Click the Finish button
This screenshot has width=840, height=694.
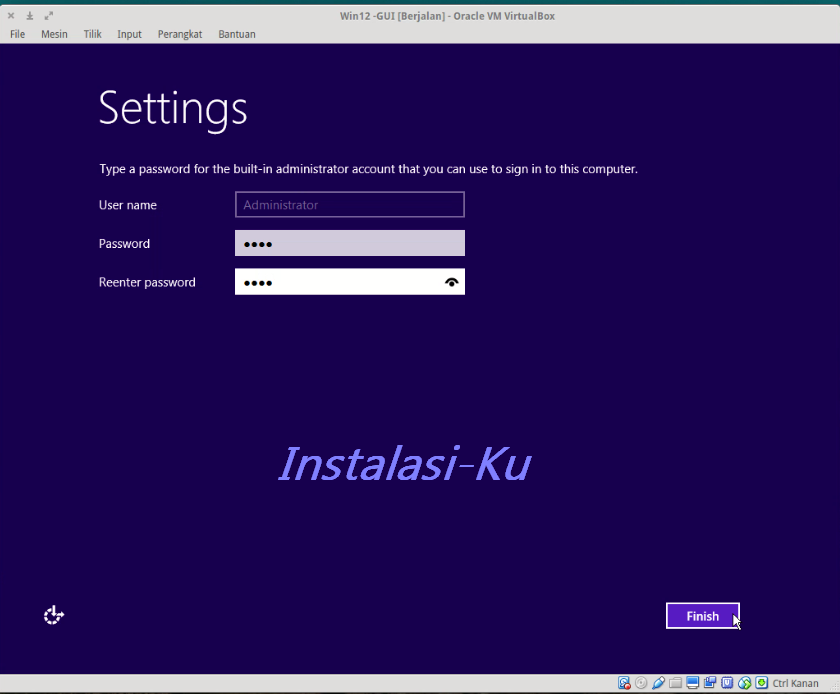pyautogui.click(x=702, y=615)
